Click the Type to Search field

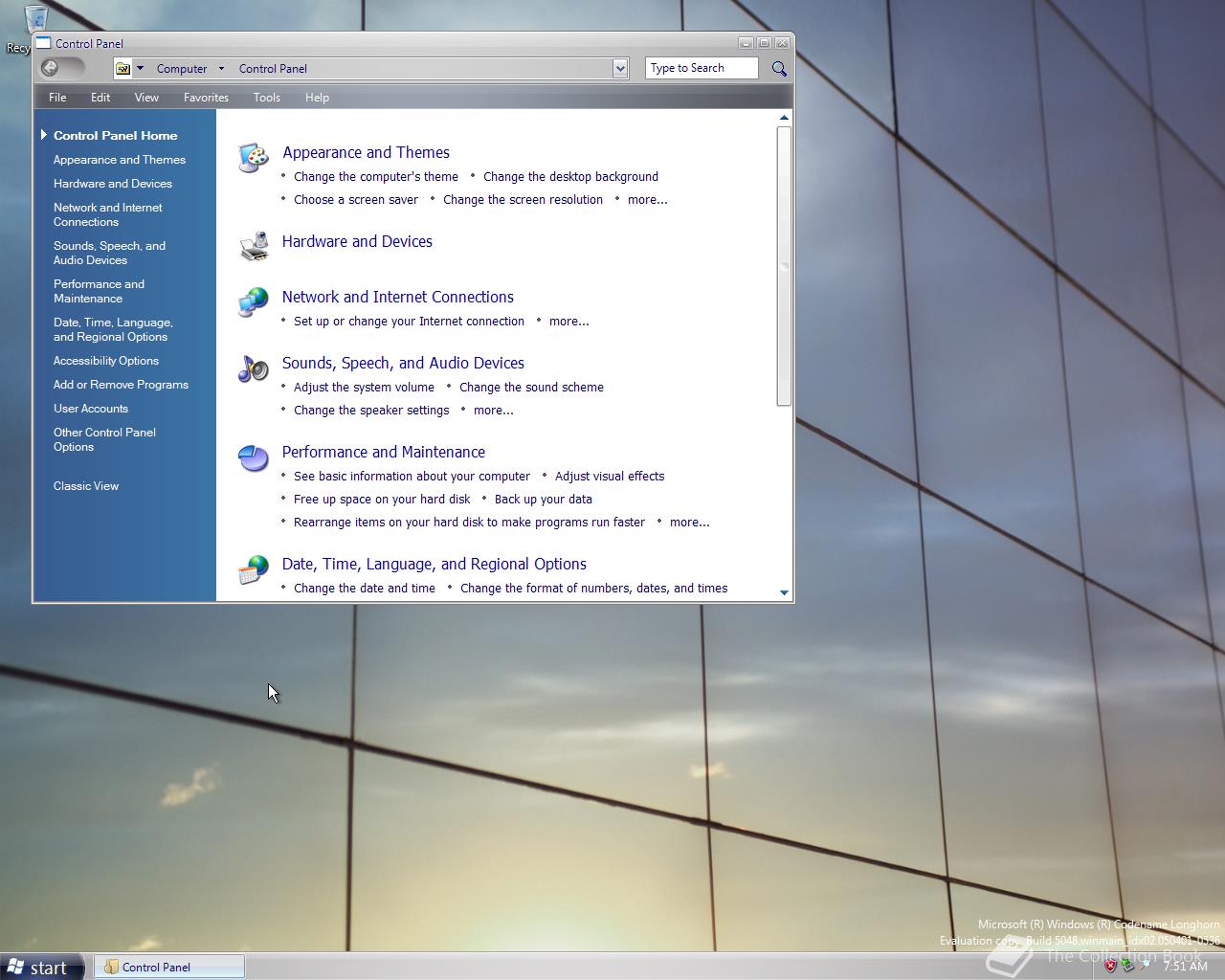click(702, 68)
